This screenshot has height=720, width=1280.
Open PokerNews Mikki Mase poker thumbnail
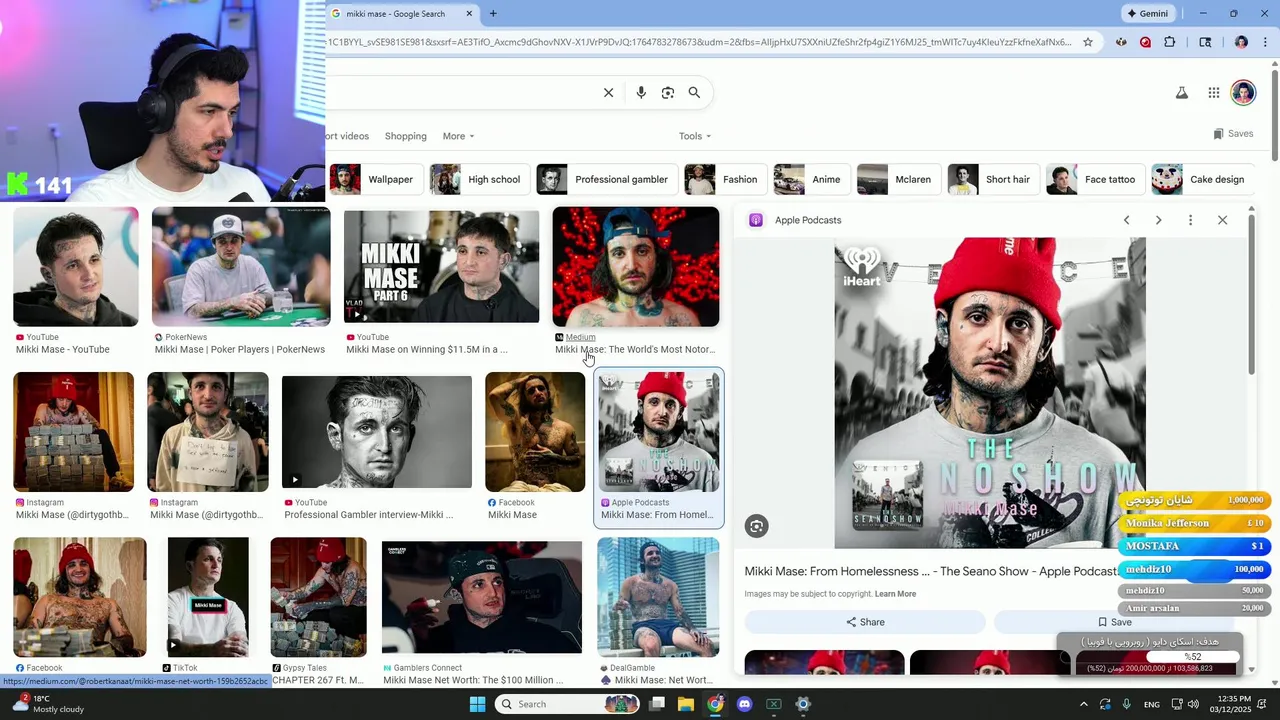coord(241,267)
